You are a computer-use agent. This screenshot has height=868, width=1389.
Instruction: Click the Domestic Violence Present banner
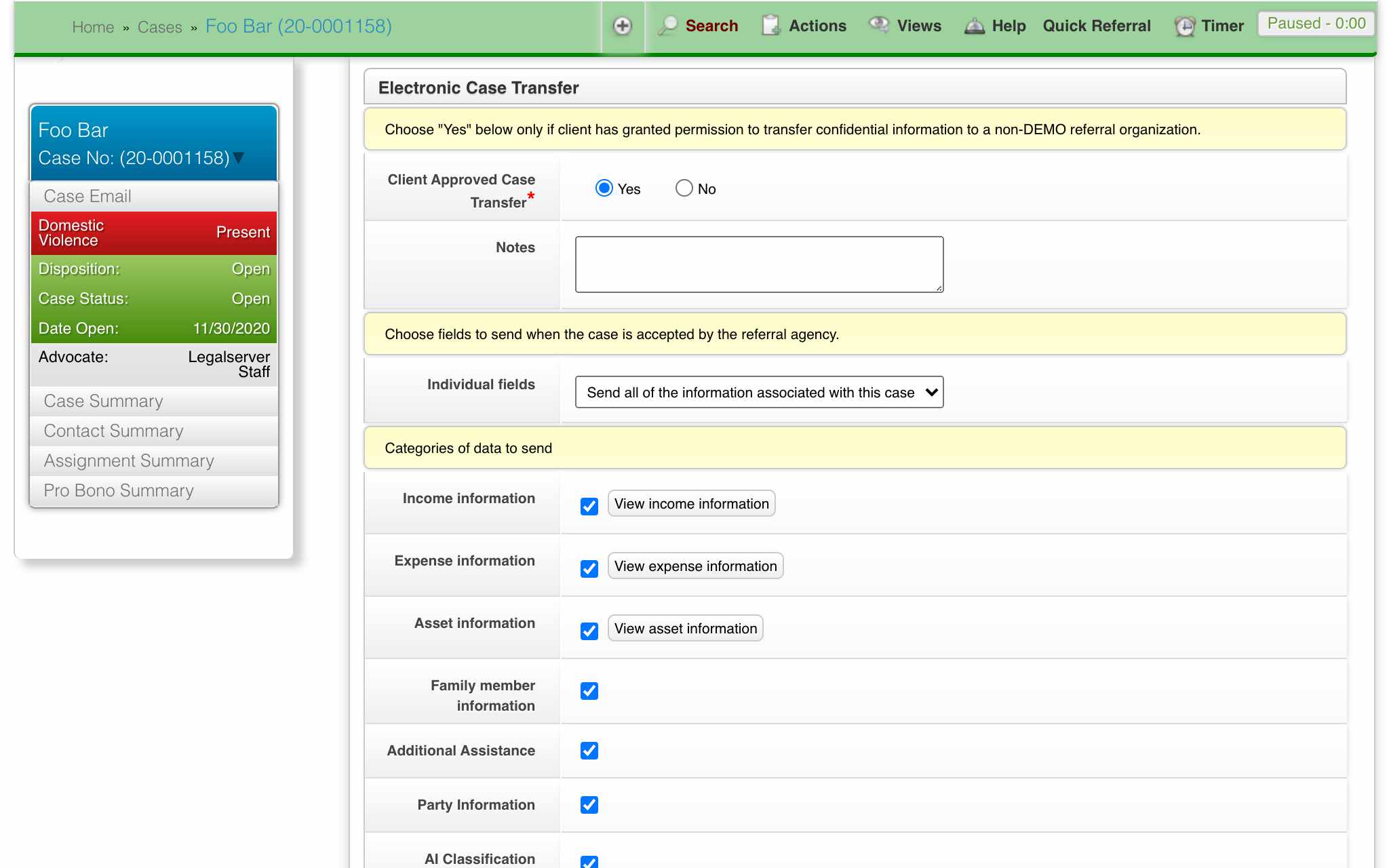pos(154,233)
